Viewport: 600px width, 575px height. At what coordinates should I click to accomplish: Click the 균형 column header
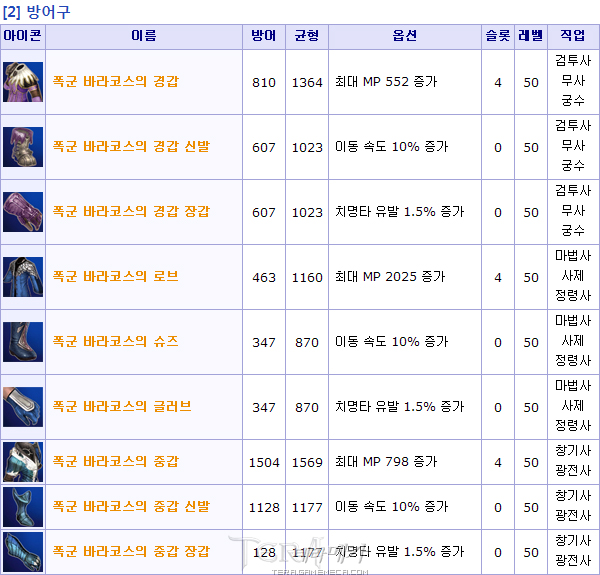pos(307,36)
